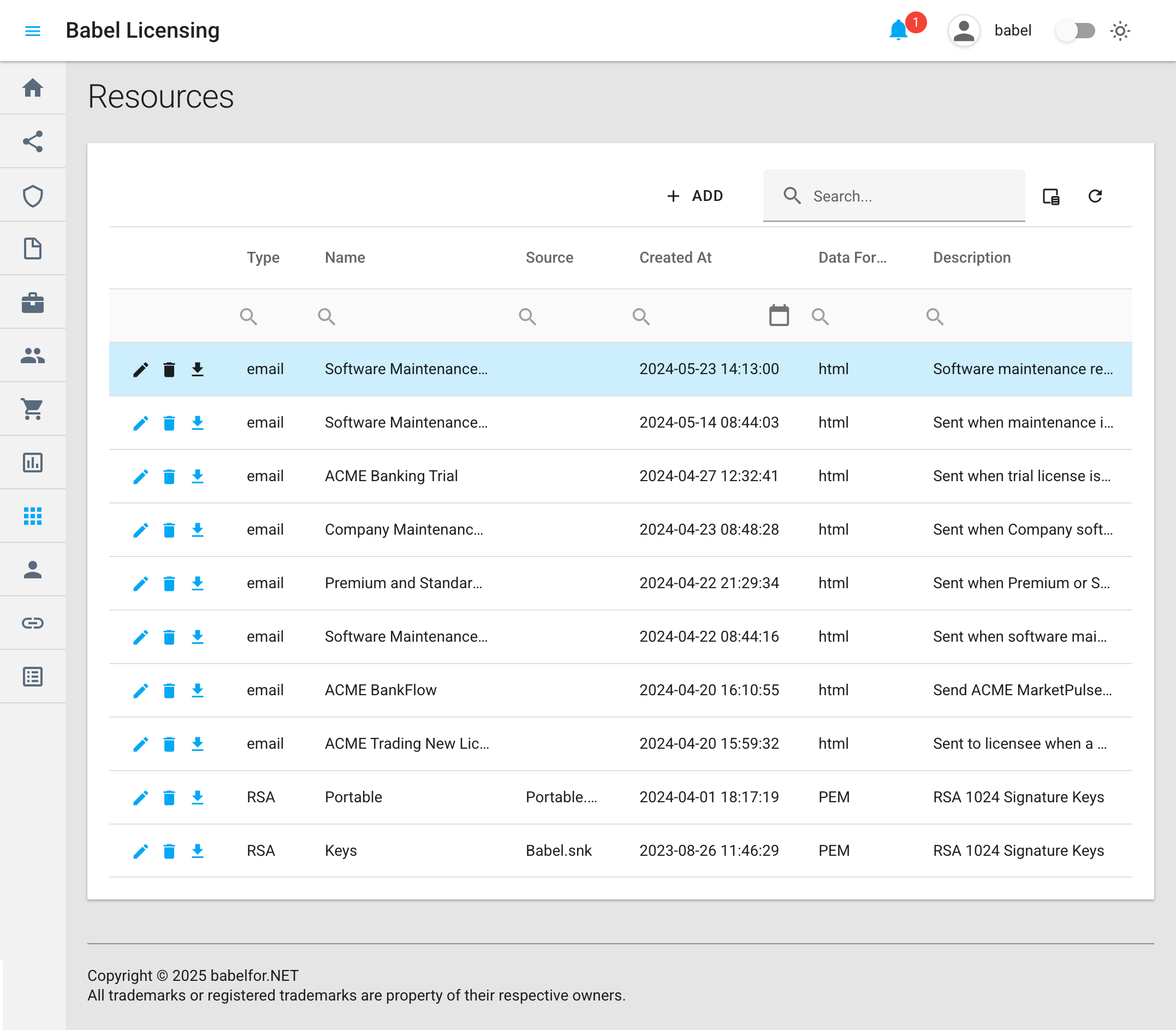Viewport: 1176px width, 1030px height.
Task: Sort by the Name column header
Action: (x=345, y=258)
